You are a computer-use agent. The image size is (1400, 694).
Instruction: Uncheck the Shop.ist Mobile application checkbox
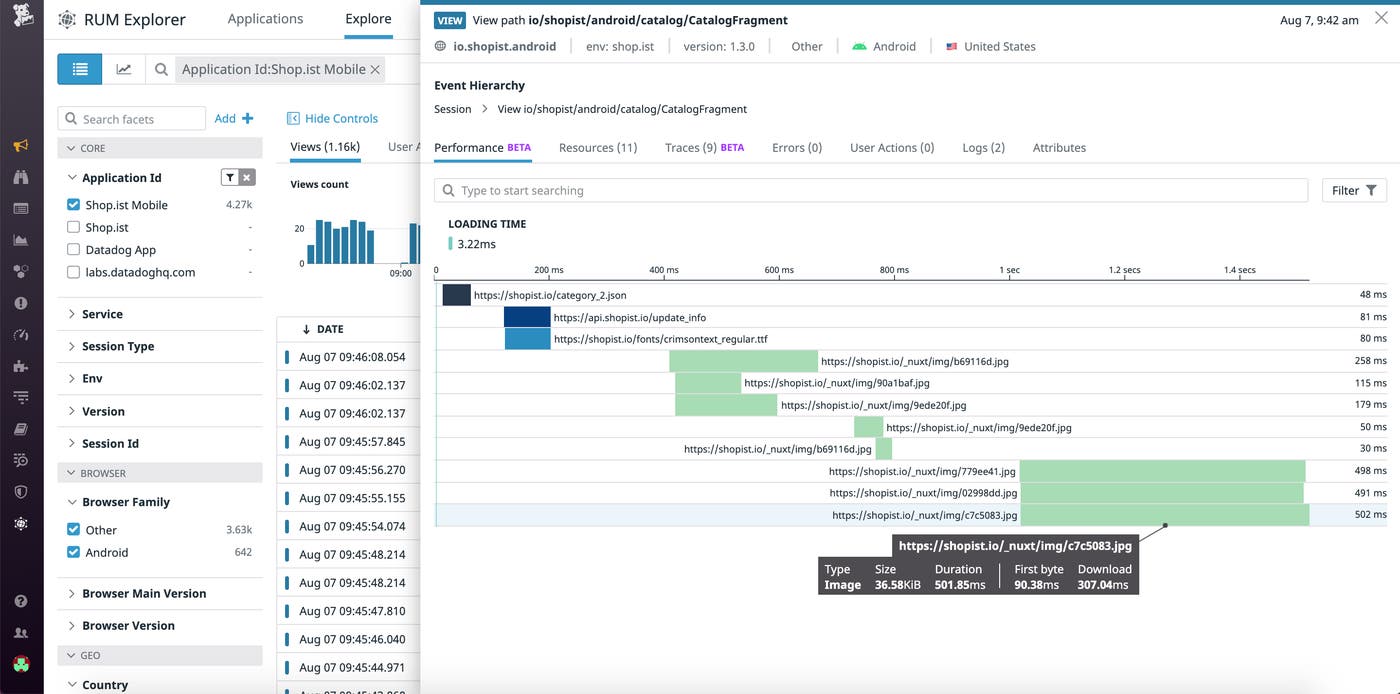73,205
